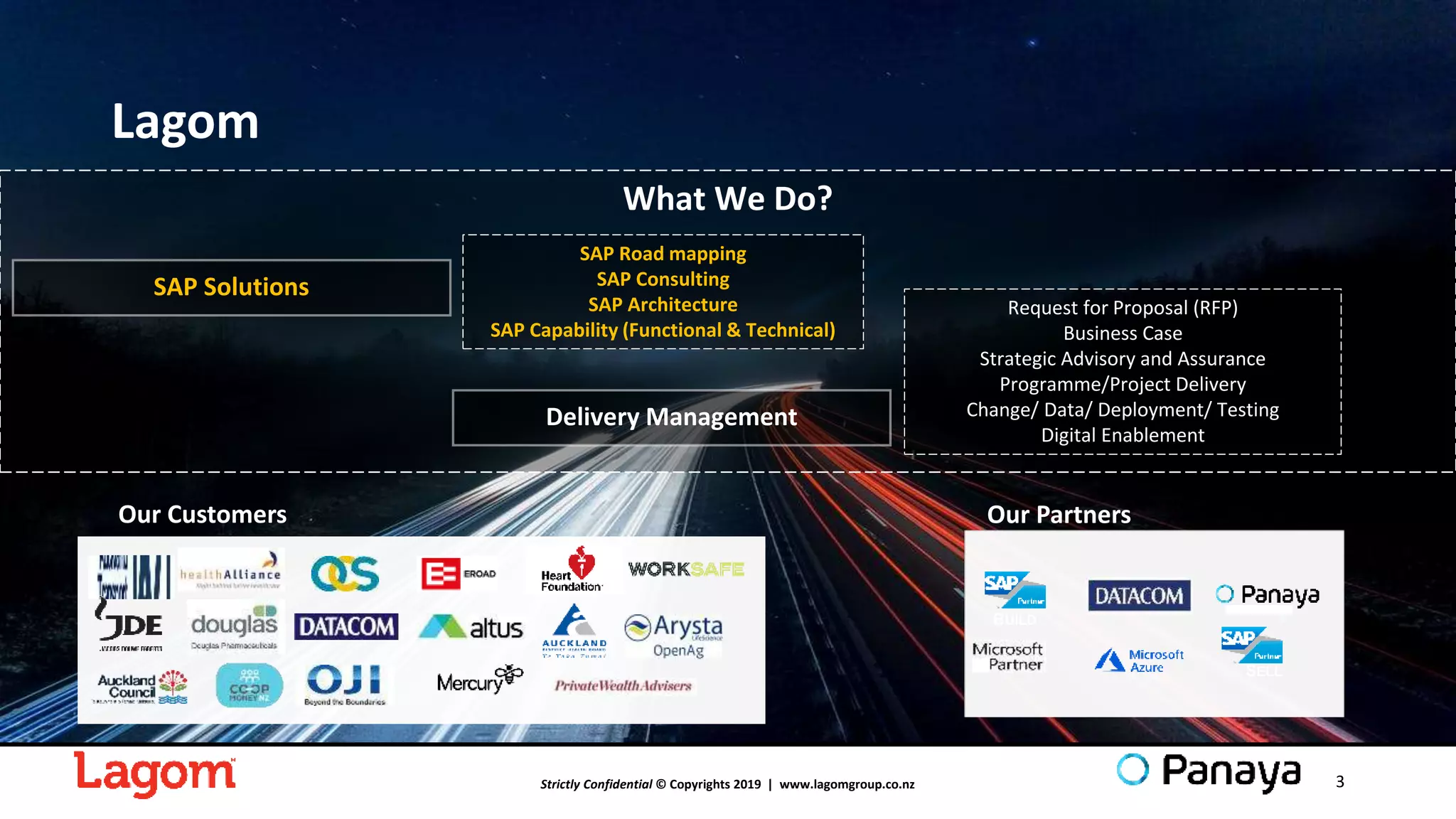Click the Auckland Council logo
The image size is (1456, 819).
pyautogui.click(x=142, y=687)
